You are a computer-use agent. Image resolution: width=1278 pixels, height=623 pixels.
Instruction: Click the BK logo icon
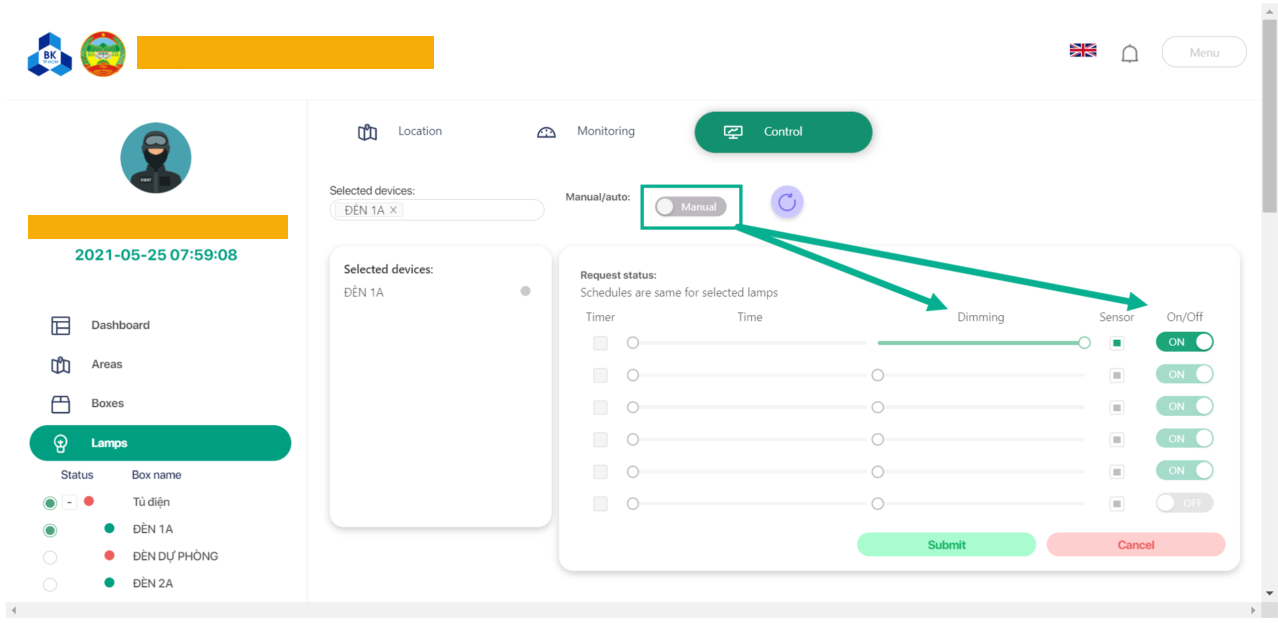point(50,55)
